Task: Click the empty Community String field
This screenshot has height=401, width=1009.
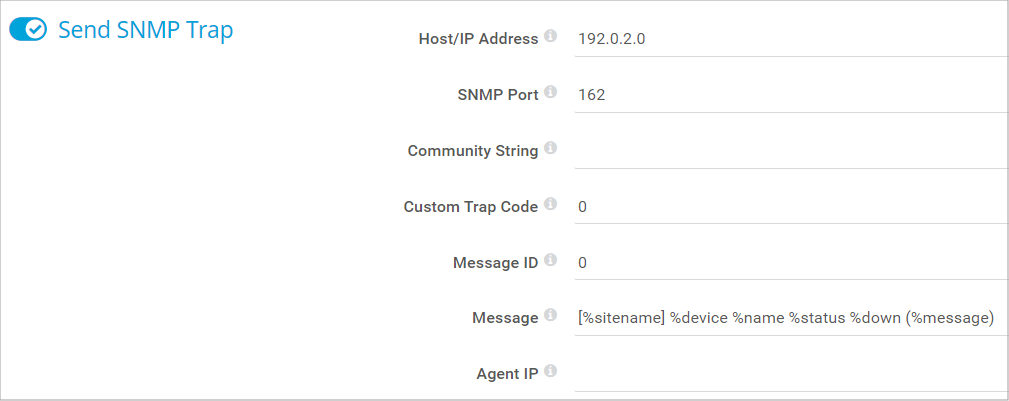Action: pos(790,151)
